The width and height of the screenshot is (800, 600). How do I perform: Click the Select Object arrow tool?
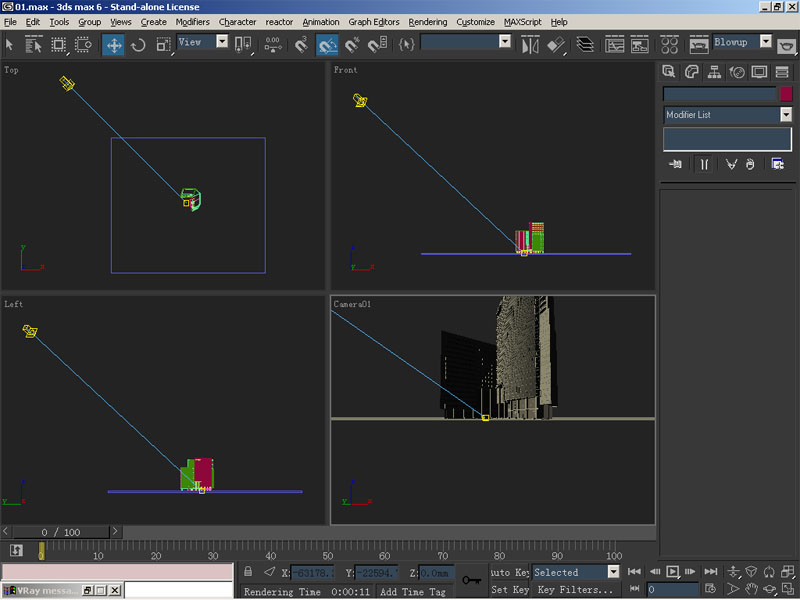(x=10, y=45)
